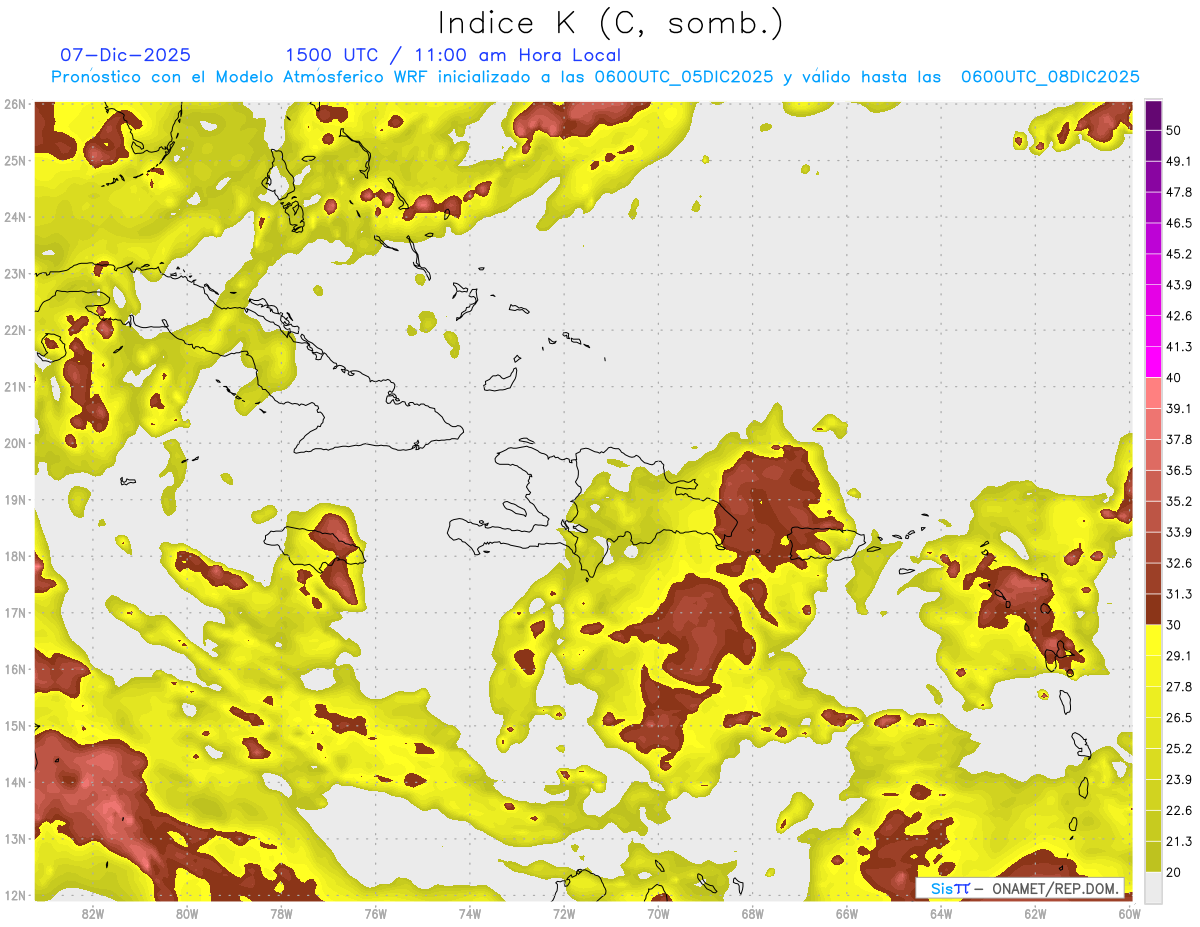The image size is (1200, 927).
Task: Click the '19N' latitude label
Action: point(15,499)
